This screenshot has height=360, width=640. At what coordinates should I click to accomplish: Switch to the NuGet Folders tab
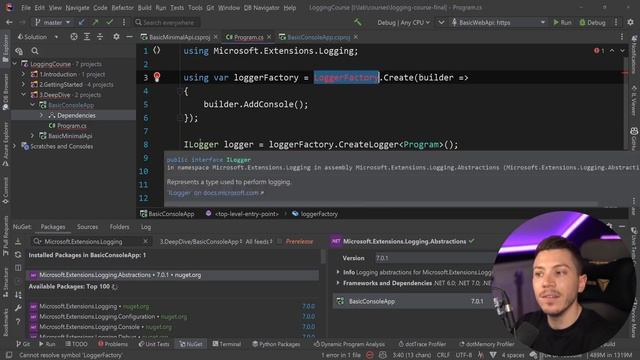pos(119,227)
